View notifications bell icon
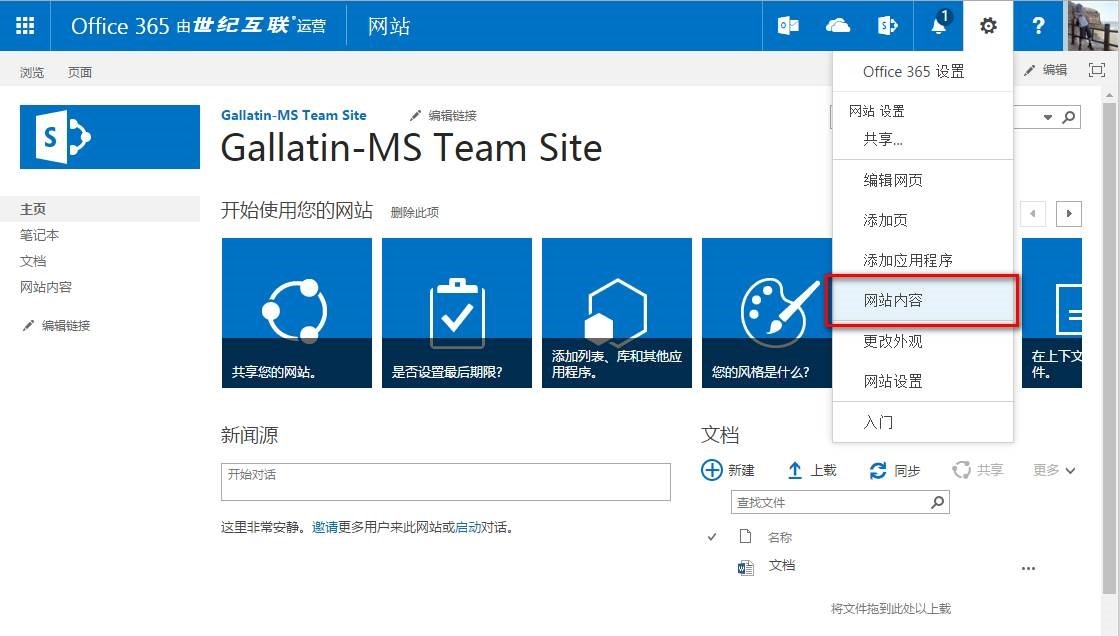The height and width of the screenshot is (636, 1119). coord(939,26)
